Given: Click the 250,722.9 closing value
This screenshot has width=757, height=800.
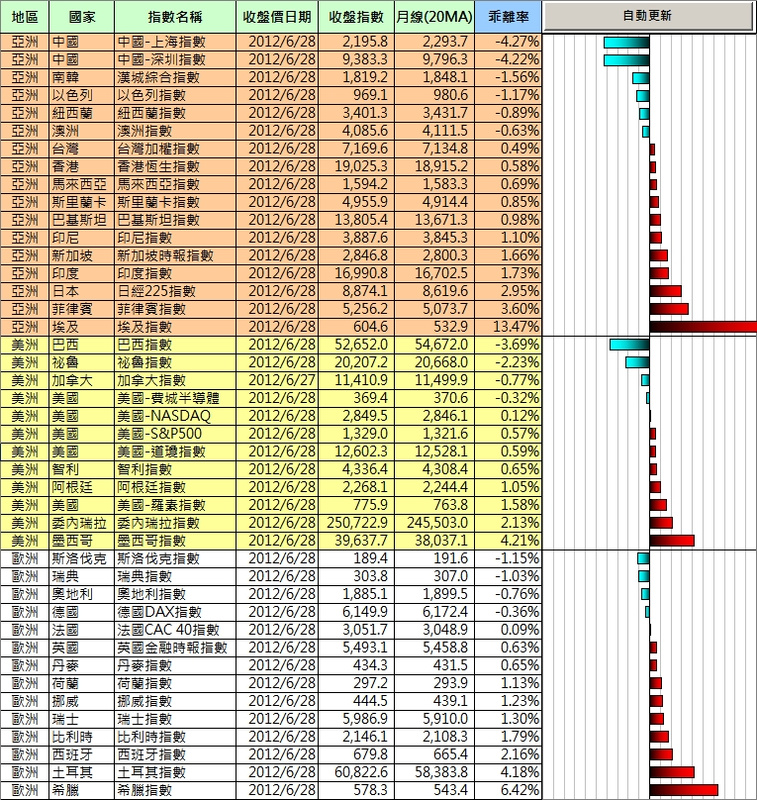Looking at the screenshot, I should 356,523.
